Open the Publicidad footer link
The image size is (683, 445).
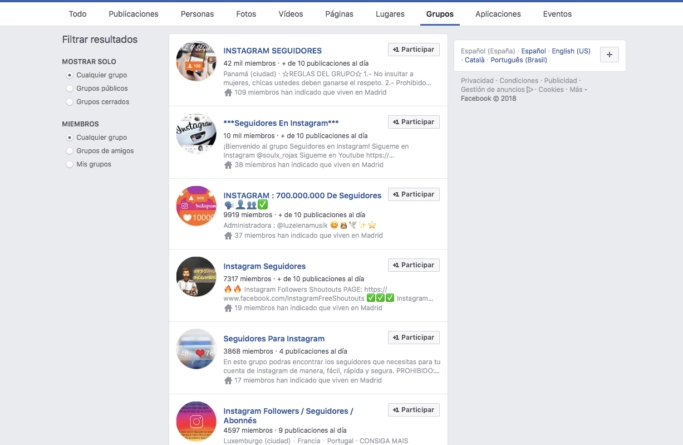560,81
